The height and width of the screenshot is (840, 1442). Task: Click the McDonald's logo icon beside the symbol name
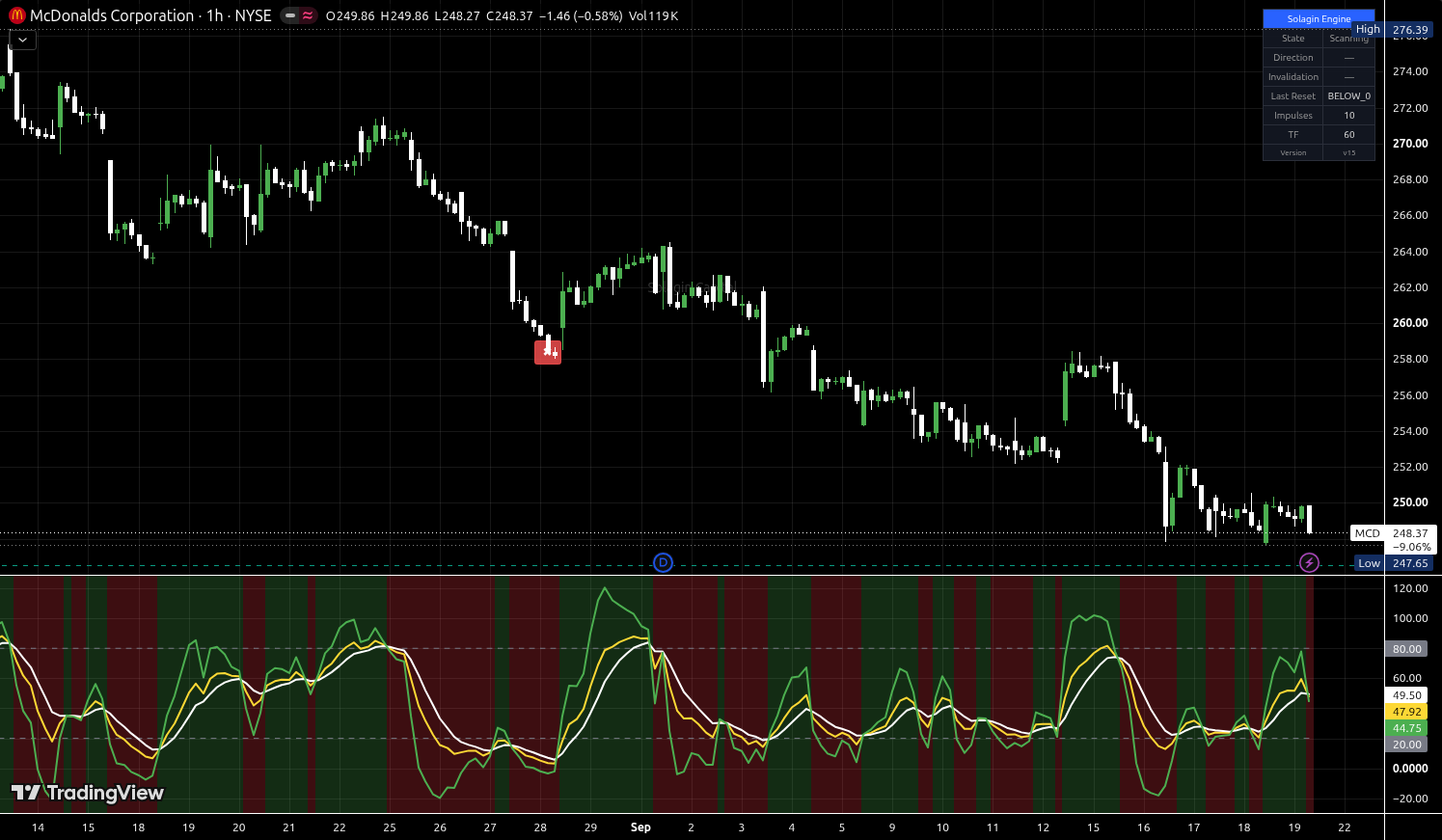click(x=16, y=15)
